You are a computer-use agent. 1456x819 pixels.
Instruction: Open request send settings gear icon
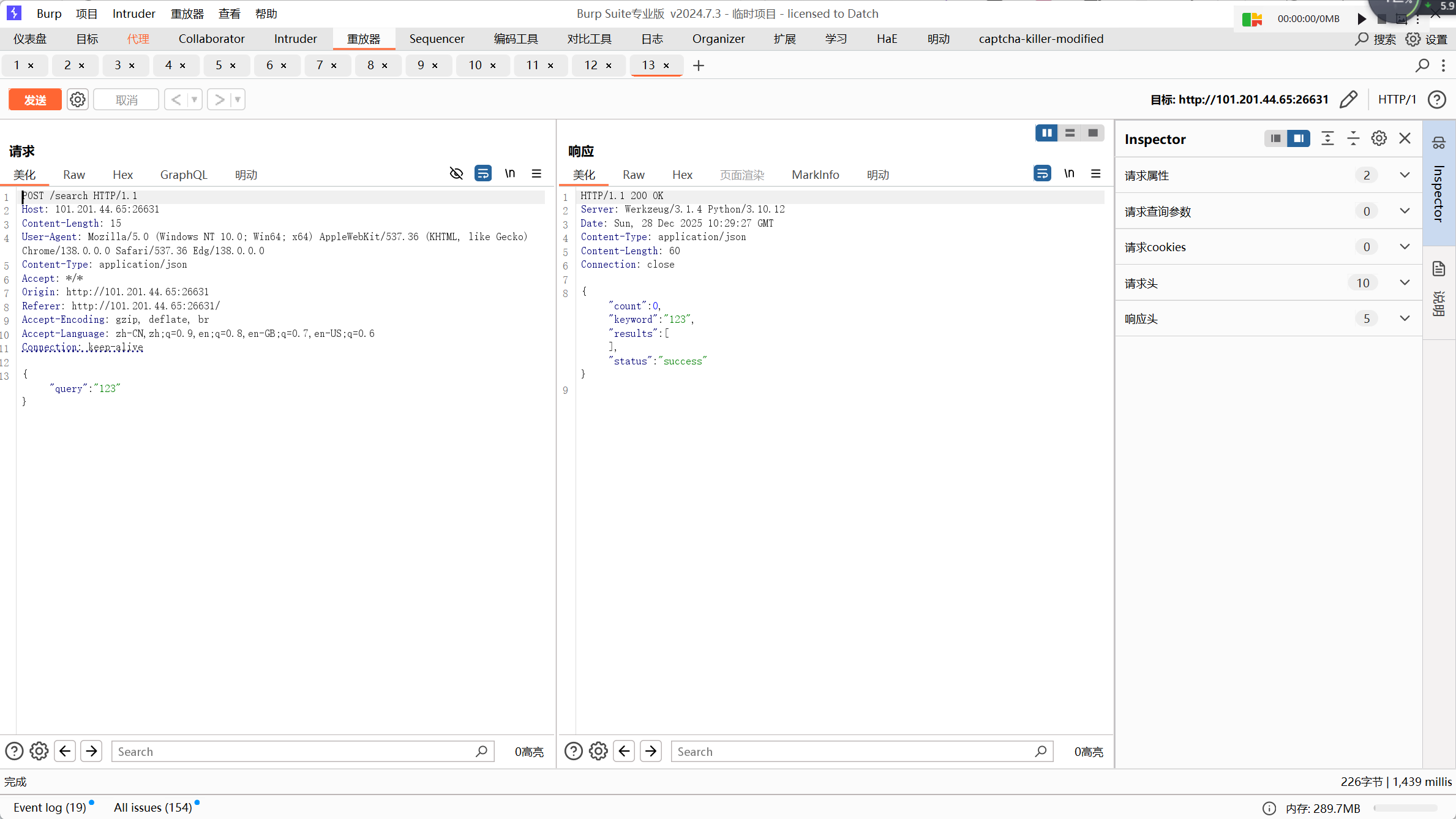[78, 99]
